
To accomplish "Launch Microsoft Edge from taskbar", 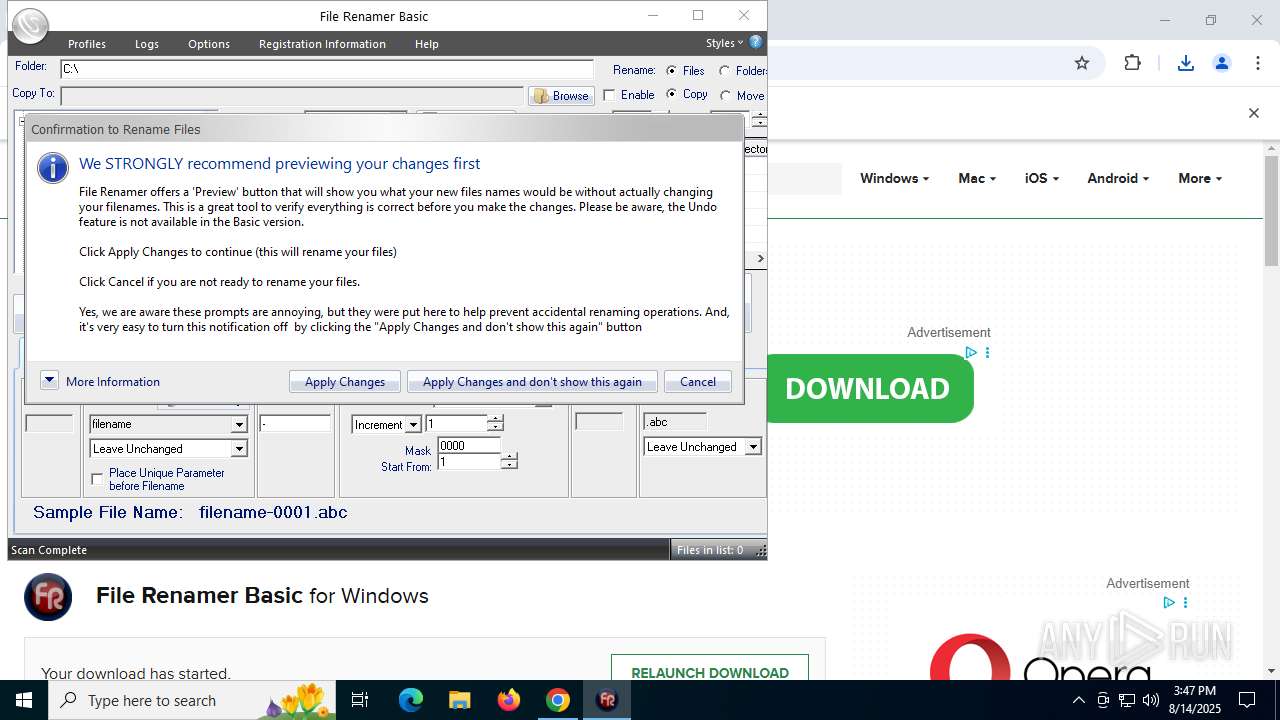I will click(411, 700).
